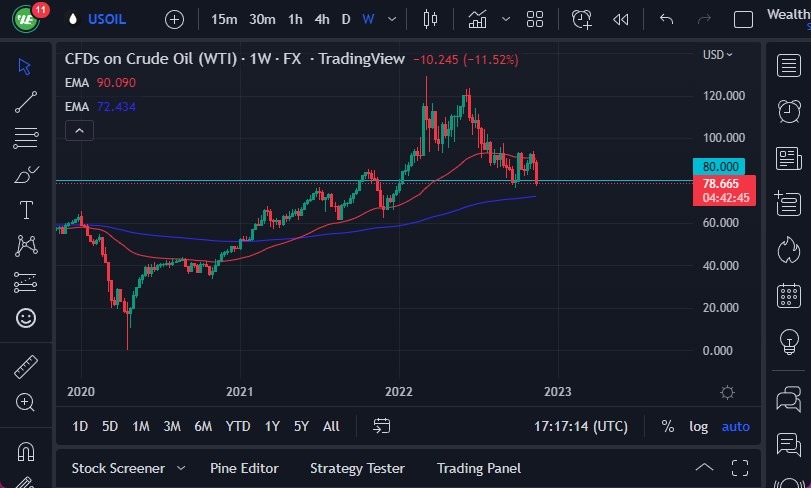Open the Pine Editor tab

(x=244, y=468)
